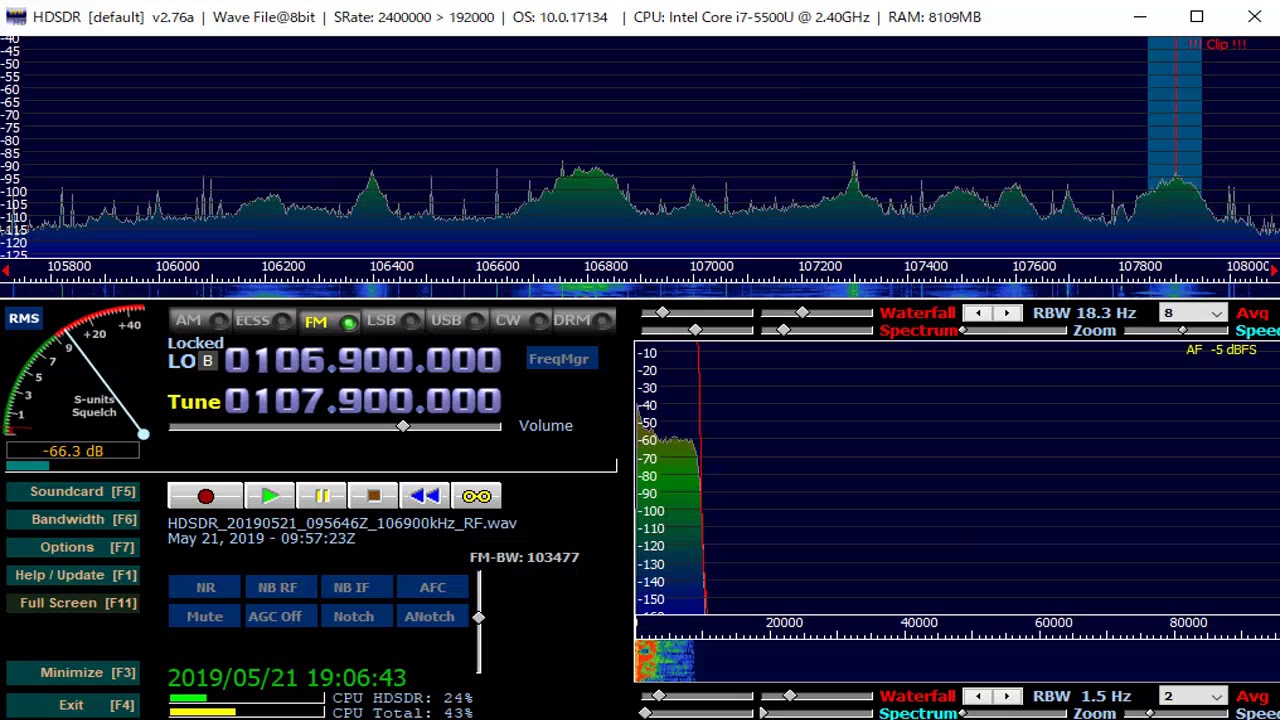1280x720 pixels.
Task: Stop playback with the stop button
Action: (x=374, y=496)
